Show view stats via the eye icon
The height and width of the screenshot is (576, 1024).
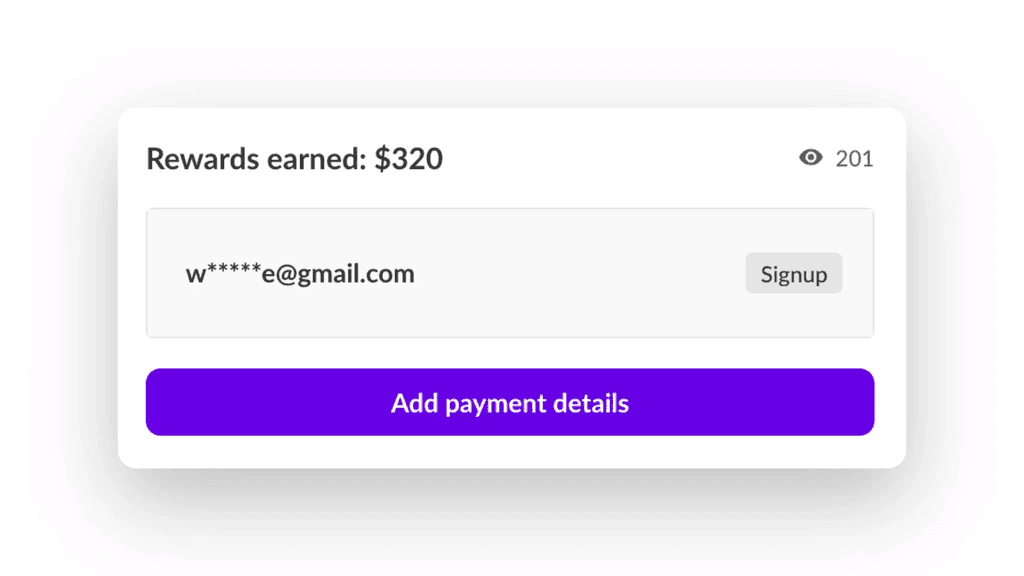point(811,157)
